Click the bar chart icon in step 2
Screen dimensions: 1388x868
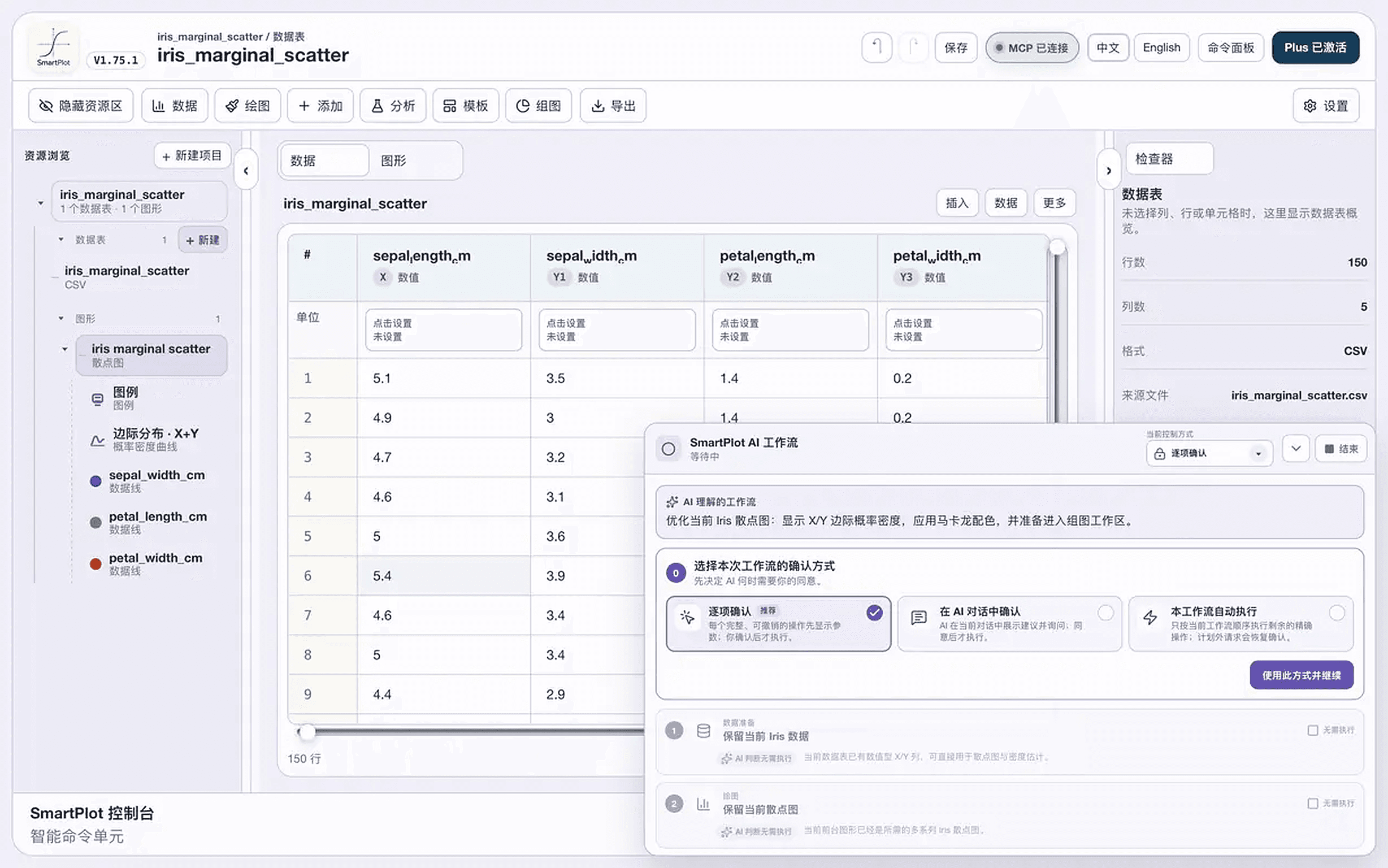(704, 804)
